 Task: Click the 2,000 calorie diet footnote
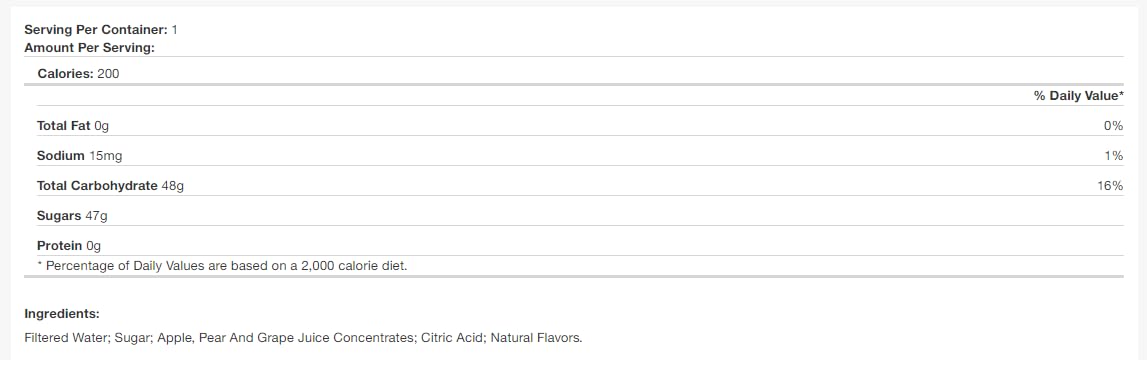pos(222,266)
